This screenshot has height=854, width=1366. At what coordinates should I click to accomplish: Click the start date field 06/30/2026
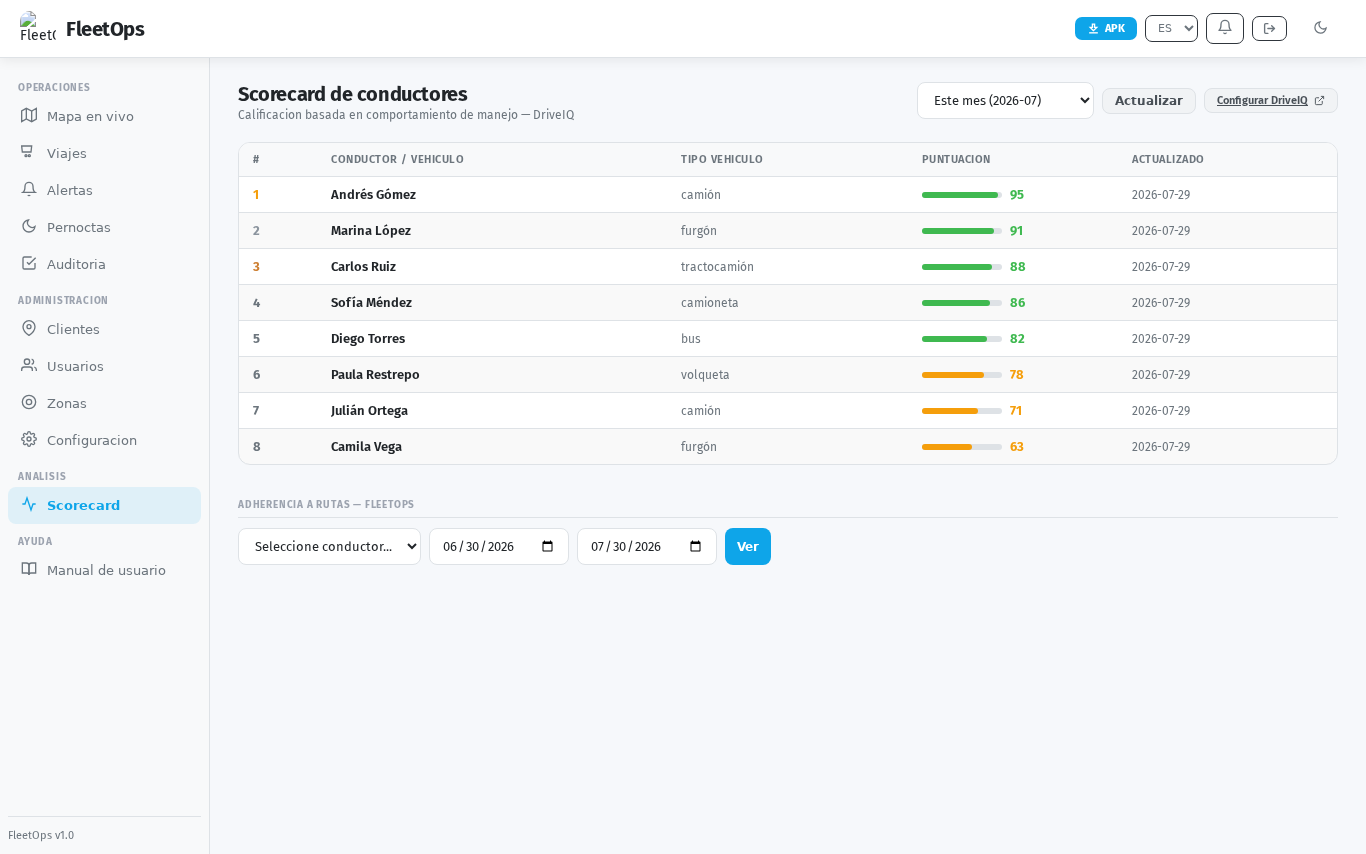[x=498, y=546]
